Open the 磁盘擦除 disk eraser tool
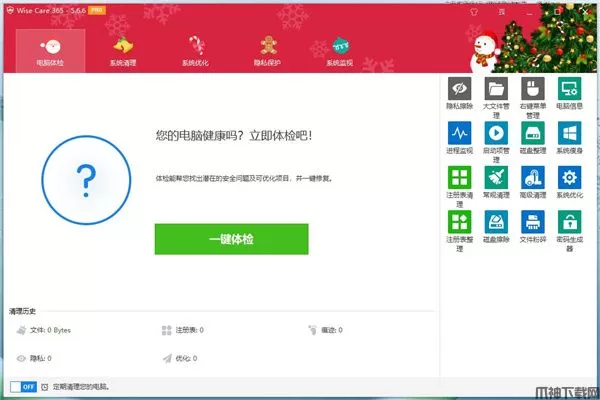The width and height of the screenshot is (600, 400). [x=496, y=227]
